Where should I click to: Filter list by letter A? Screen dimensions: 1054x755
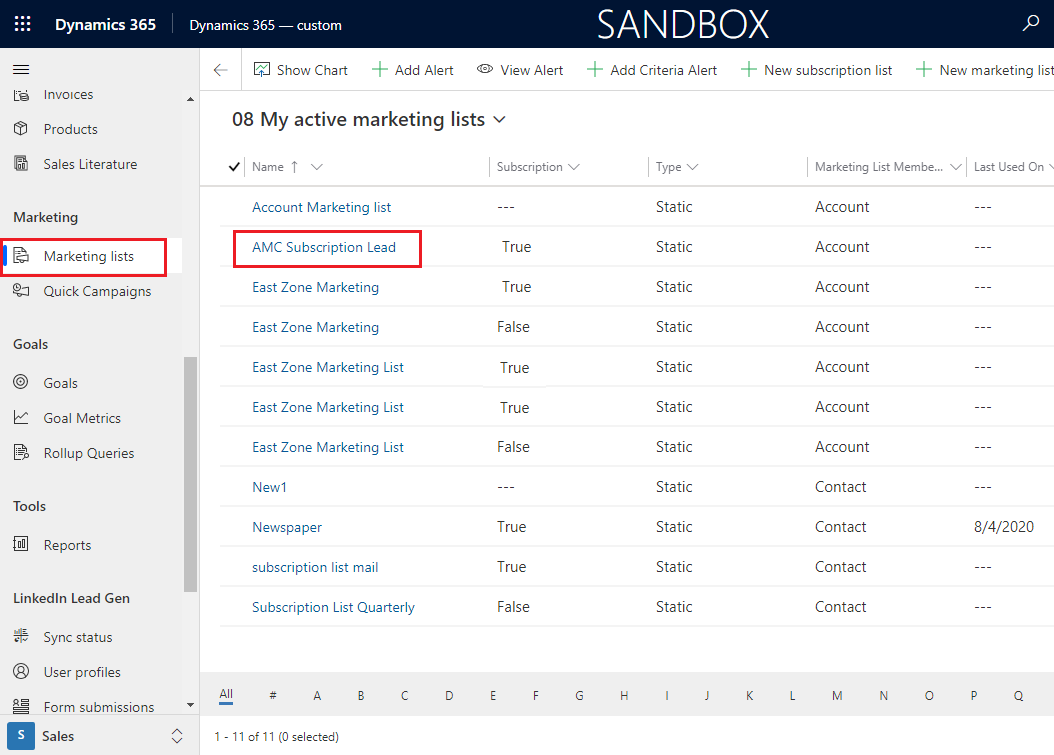[x=317, y=696]
